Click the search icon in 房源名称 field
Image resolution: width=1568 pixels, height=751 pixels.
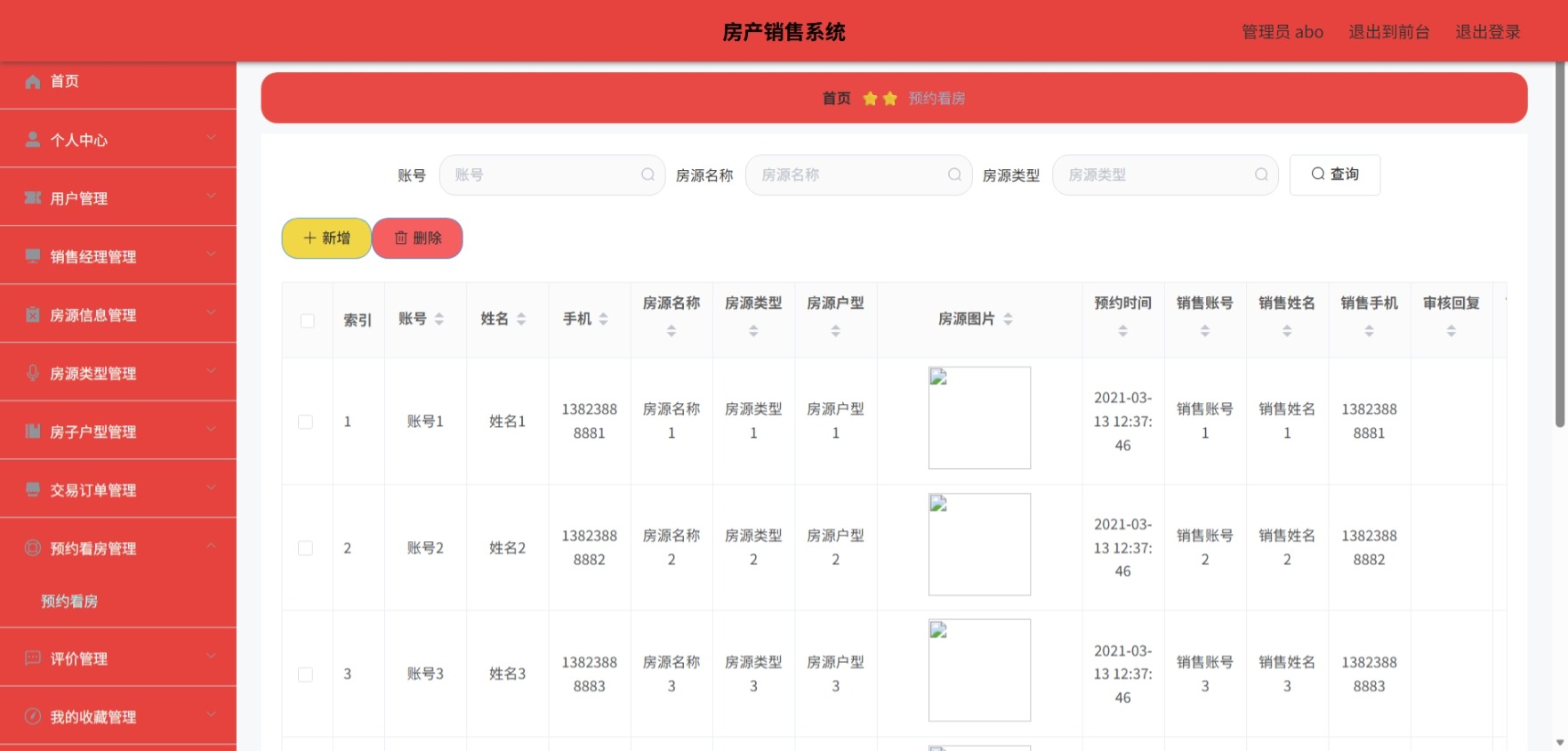click(954, 174)
